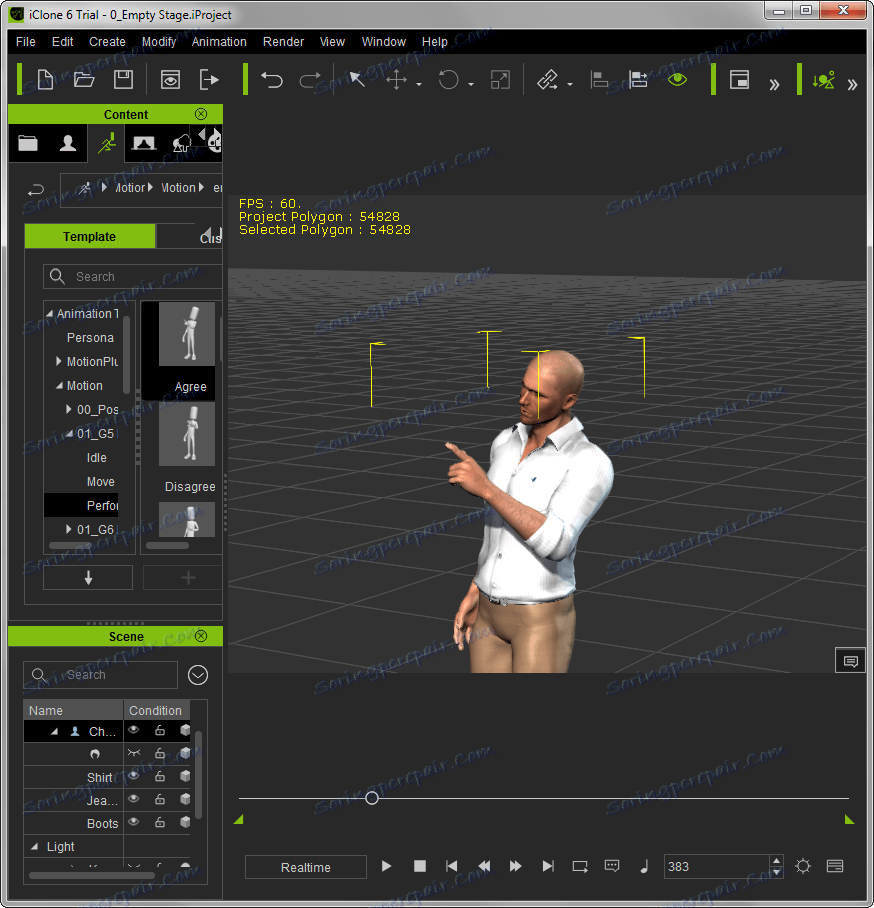Click the Export icon in toolbar
Image resolution: width=874 pixels, height=908 pixels.
[209, 80]
